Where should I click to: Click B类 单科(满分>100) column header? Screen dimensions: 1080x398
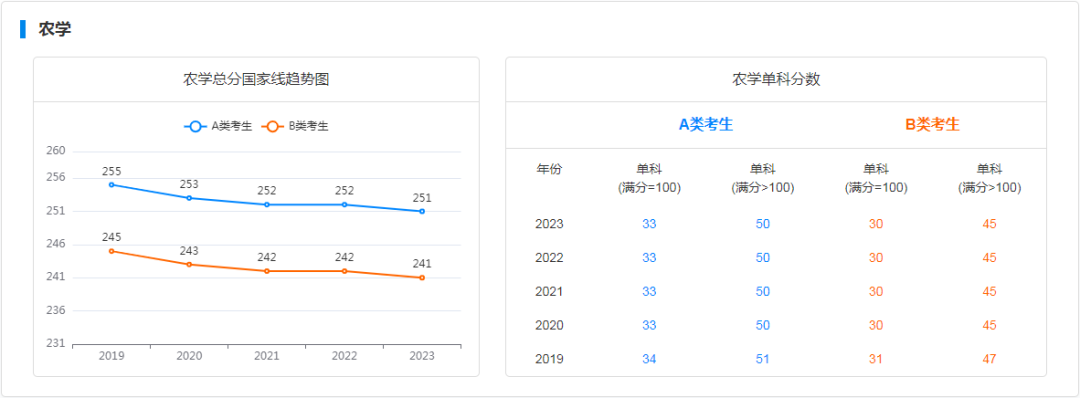pyautogui.click(x=989, y=178)
